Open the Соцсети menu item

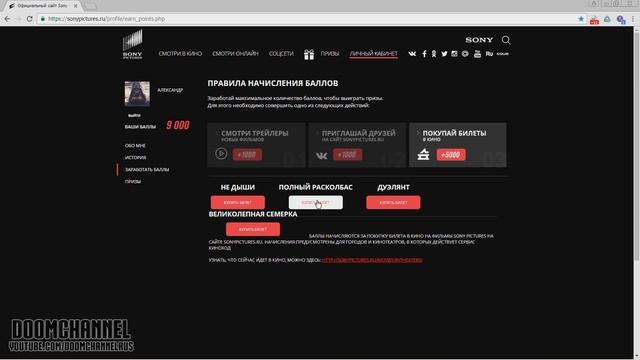281,53
